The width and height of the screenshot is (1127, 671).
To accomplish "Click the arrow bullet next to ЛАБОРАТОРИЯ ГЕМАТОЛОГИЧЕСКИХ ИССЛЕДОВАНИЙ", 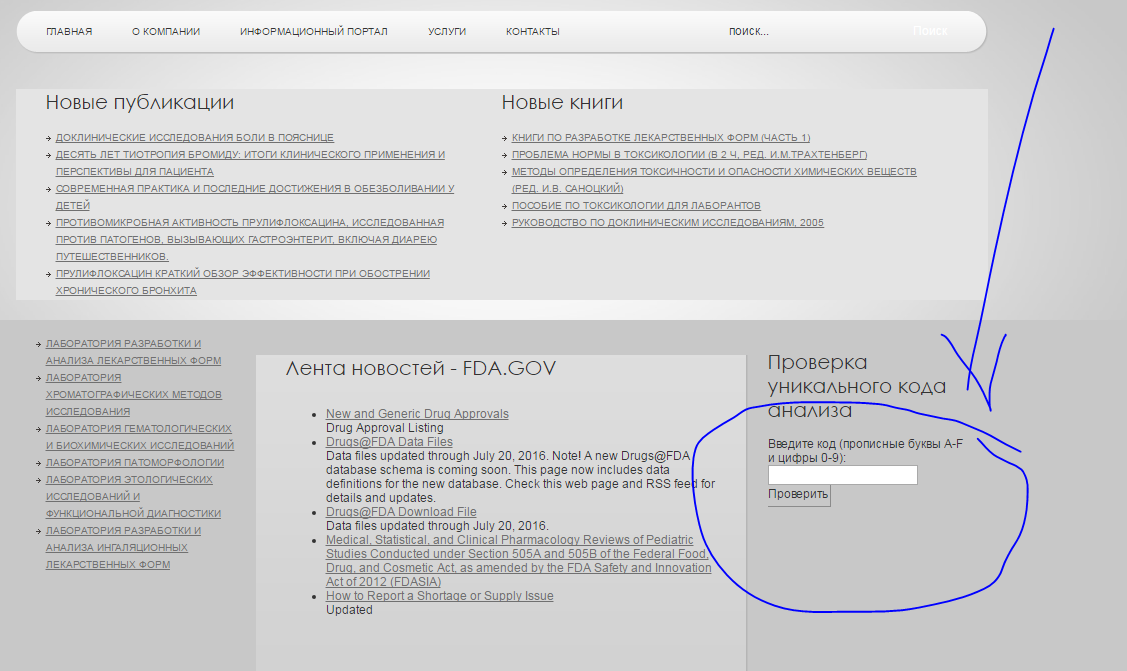I will [x=36, y=428].
